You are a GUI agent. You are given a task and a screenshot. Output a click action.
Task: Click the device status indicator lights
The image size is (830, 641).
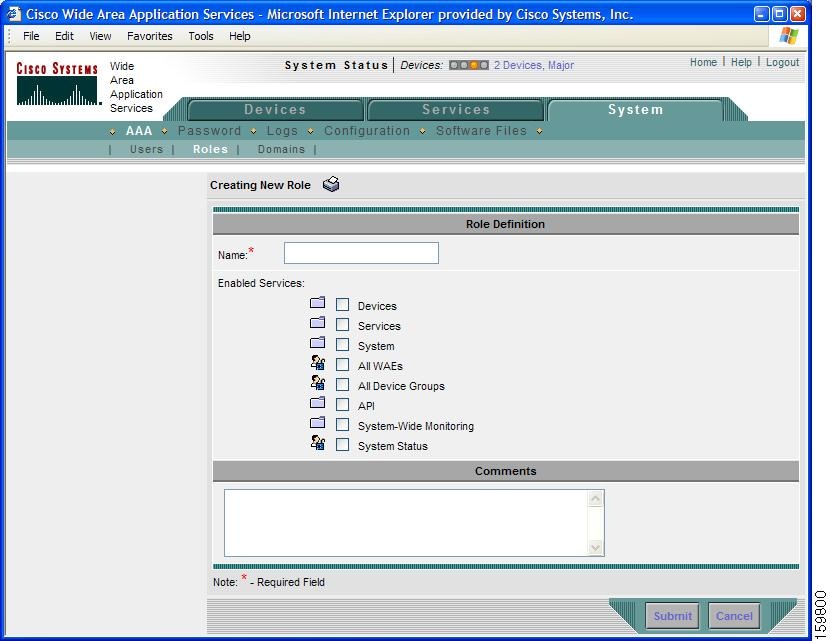tap(468, 65)
